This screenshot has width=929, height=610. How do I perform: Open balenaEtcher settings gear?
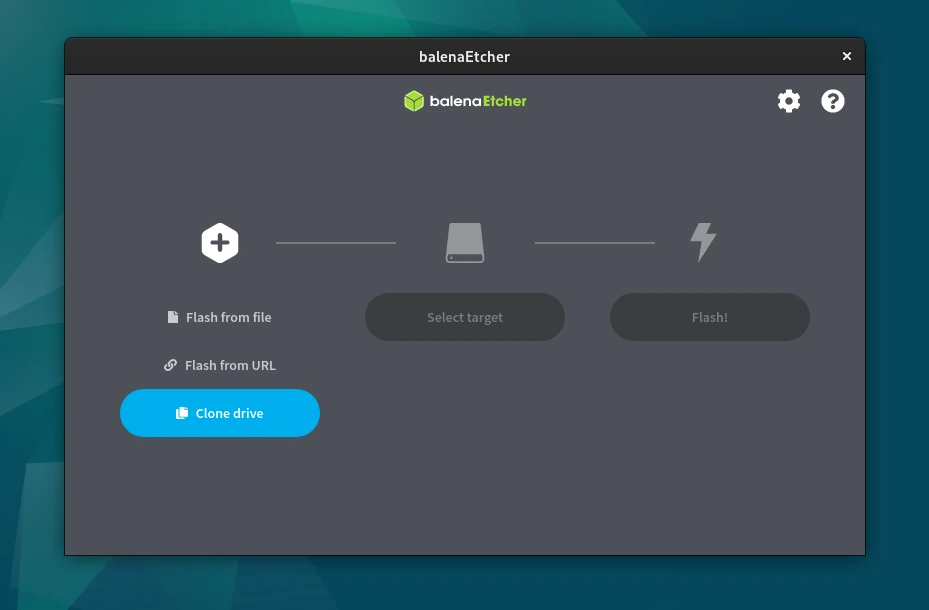(x=789, y=101)
